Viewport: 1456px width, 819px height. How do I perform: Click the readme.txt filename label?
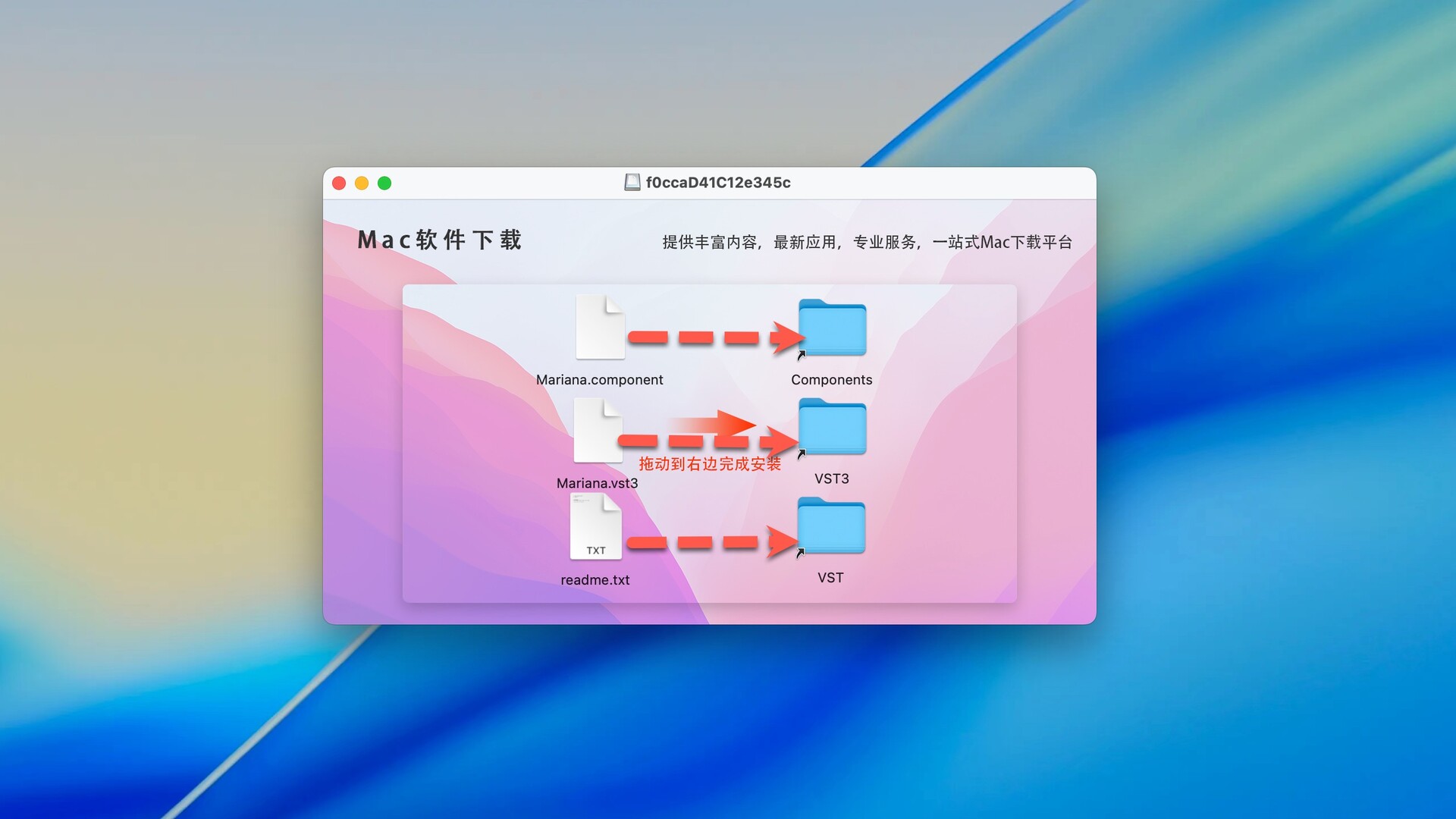[595, 580]
